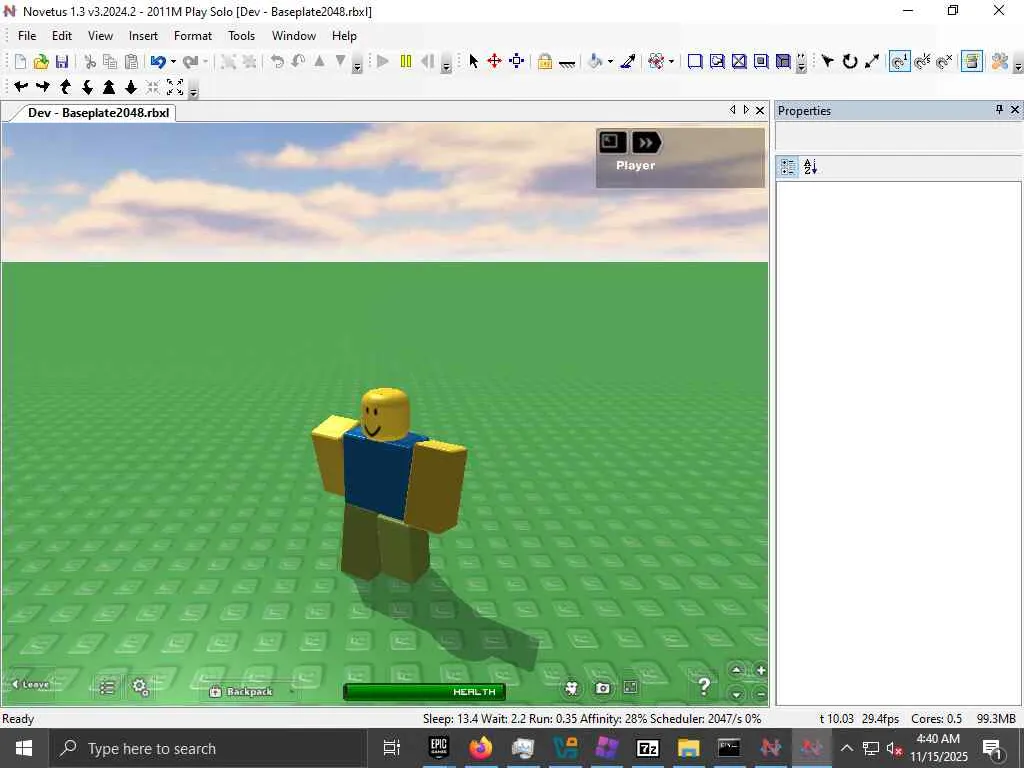The width and height of the screenshot is (1024, 768).
Task: Expand the standard toolbar overflow after arrows
Action: (357, 64)
